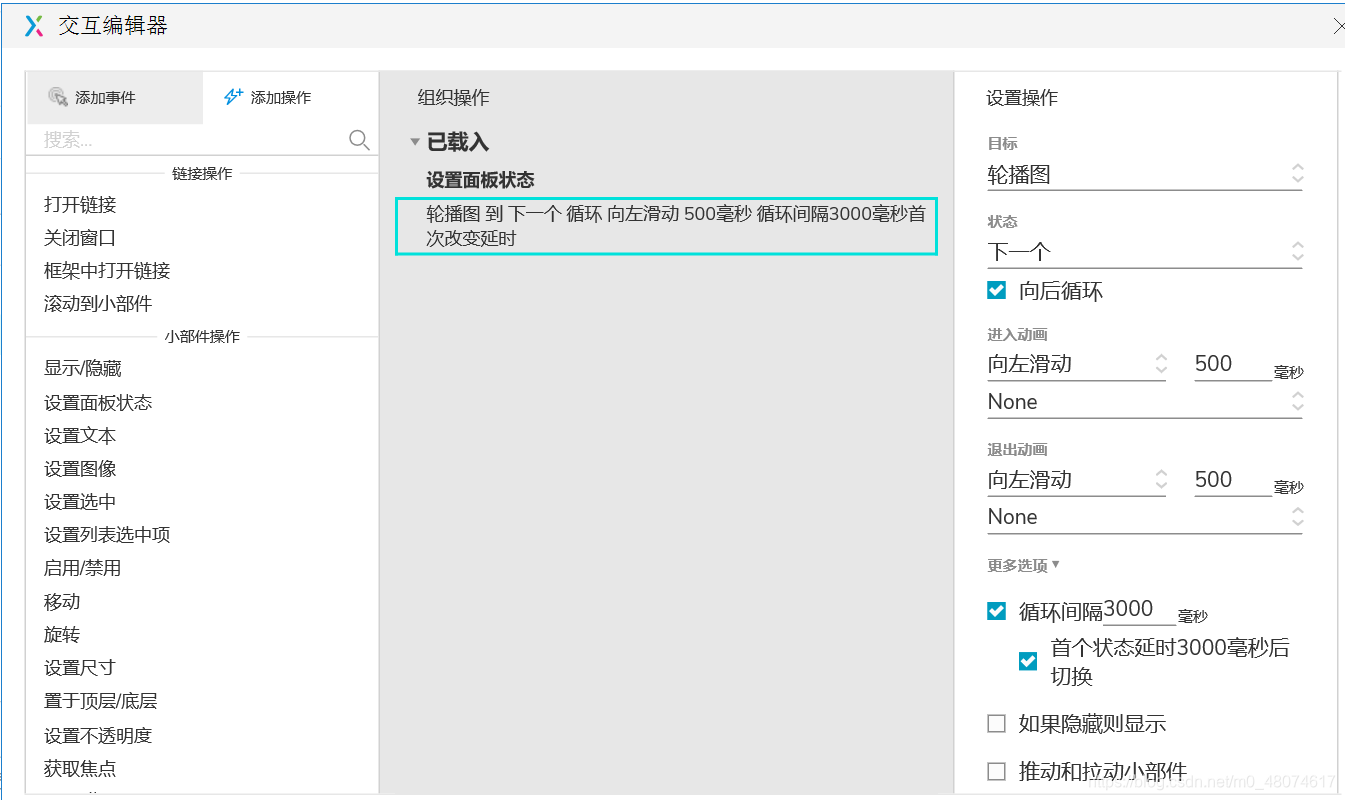This screenshot has height=800, width=1345.
Task: Select the 滚动到小部件 action
Action: [98, 304]
